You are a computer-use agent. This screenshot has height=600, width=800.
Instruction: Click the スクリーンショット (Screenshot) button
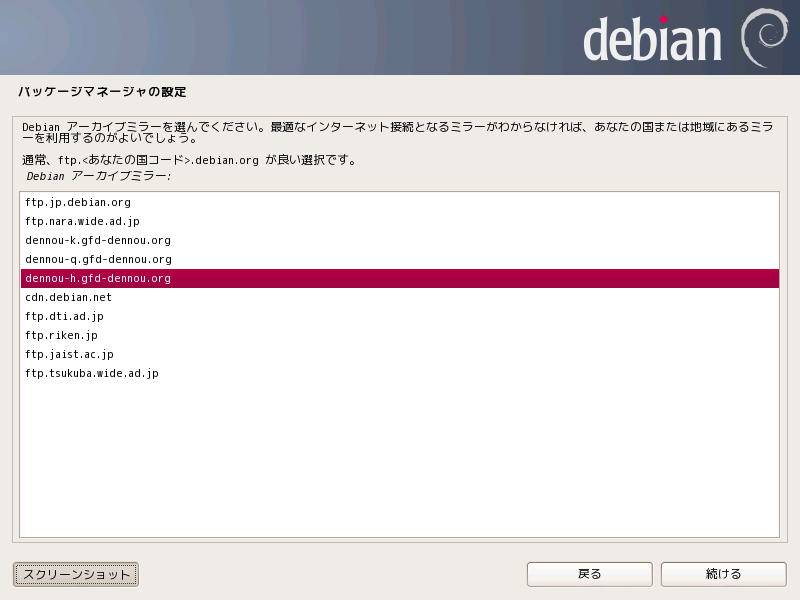point(76,574)
